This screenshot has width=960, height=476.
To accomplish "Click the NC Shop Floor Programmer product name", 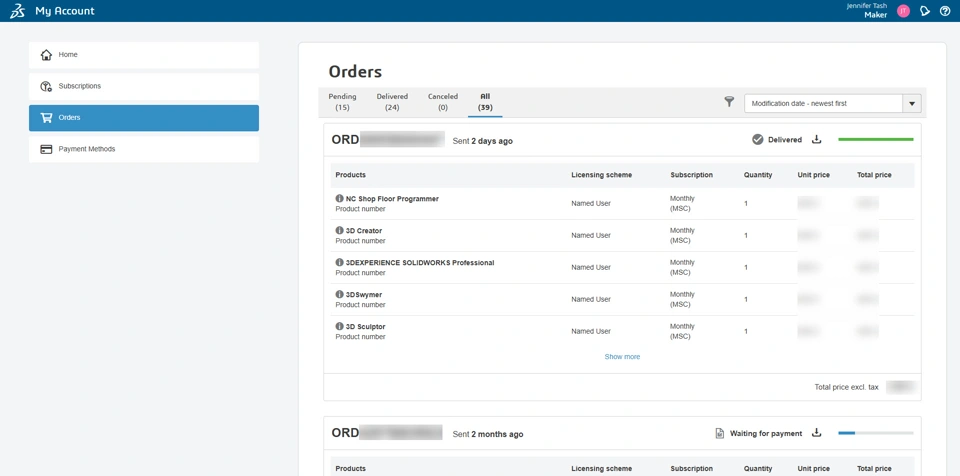I will point(392,198).
